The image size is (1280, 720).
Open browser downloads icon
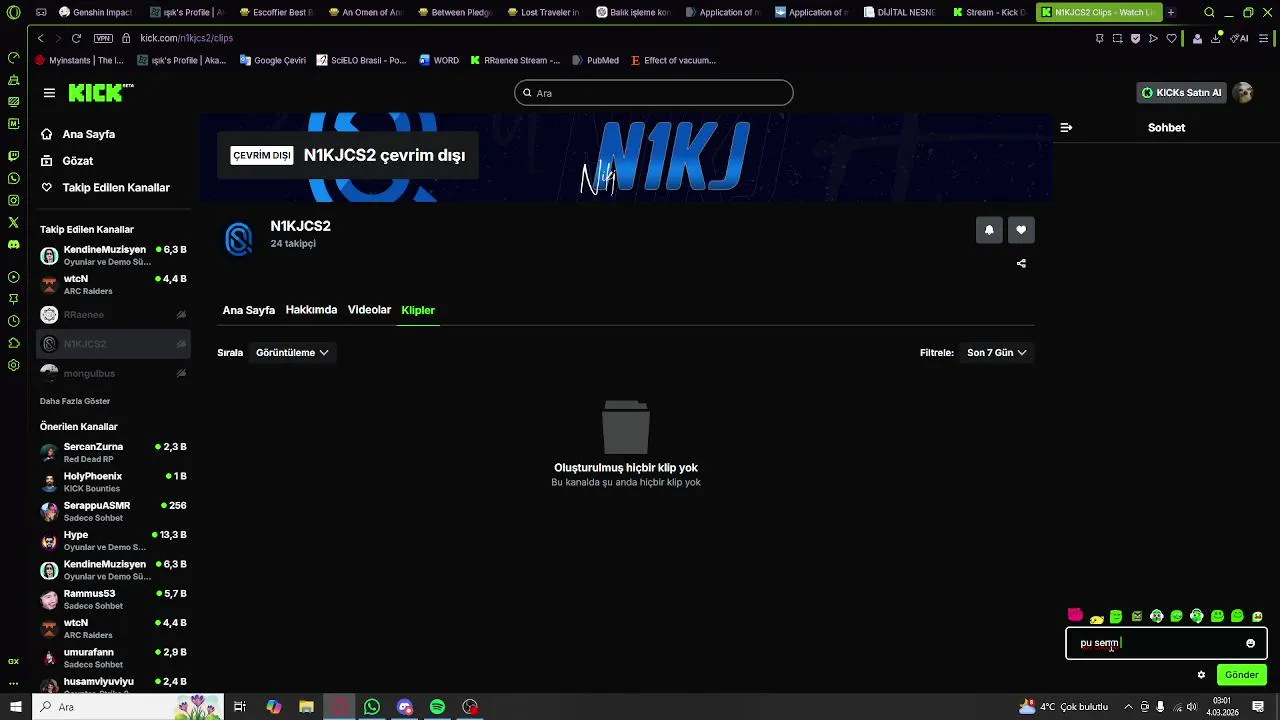point(1215,38)
